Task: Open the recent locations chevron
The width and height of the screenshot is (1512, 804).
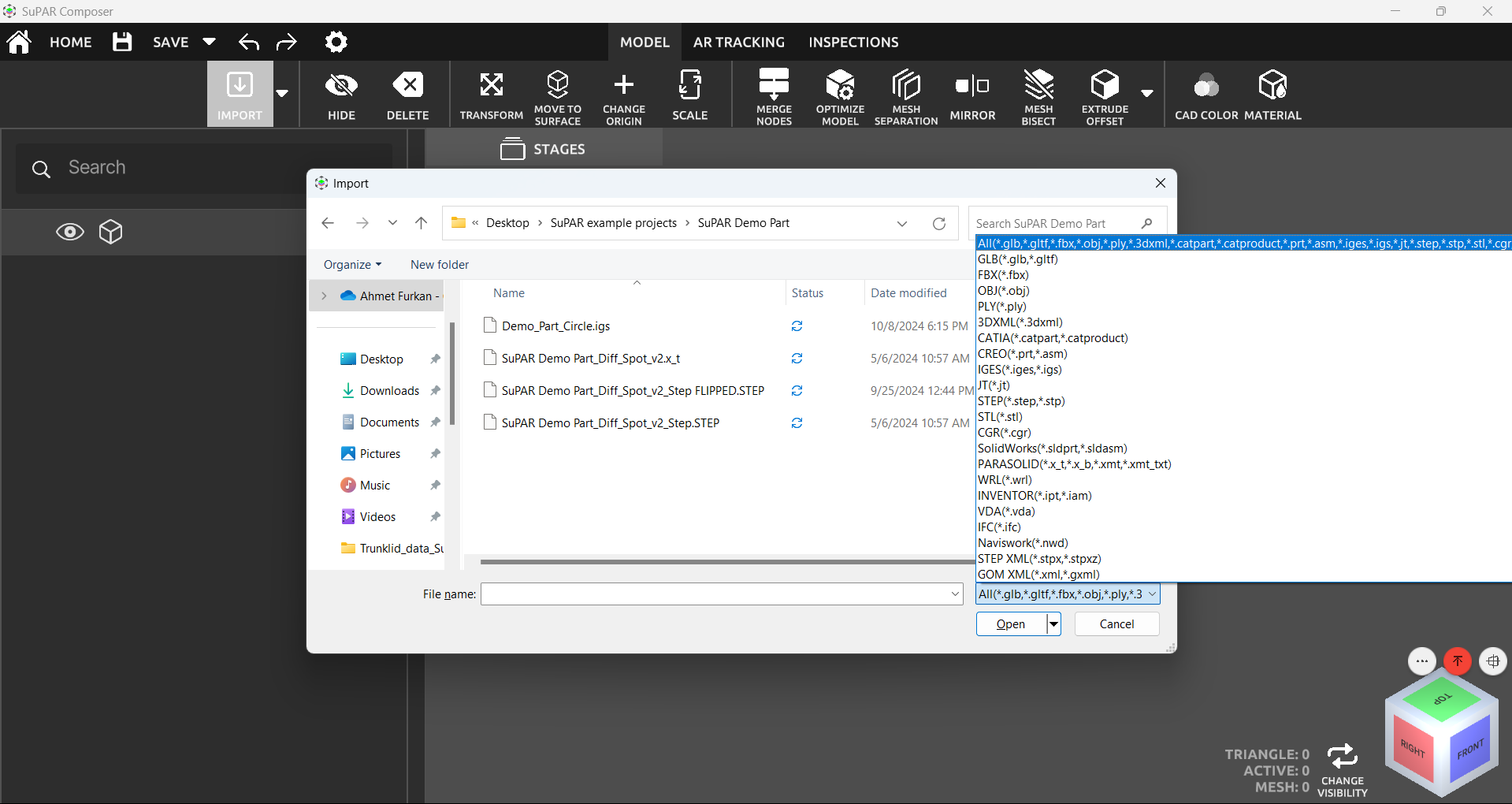Action: point(392,223)
